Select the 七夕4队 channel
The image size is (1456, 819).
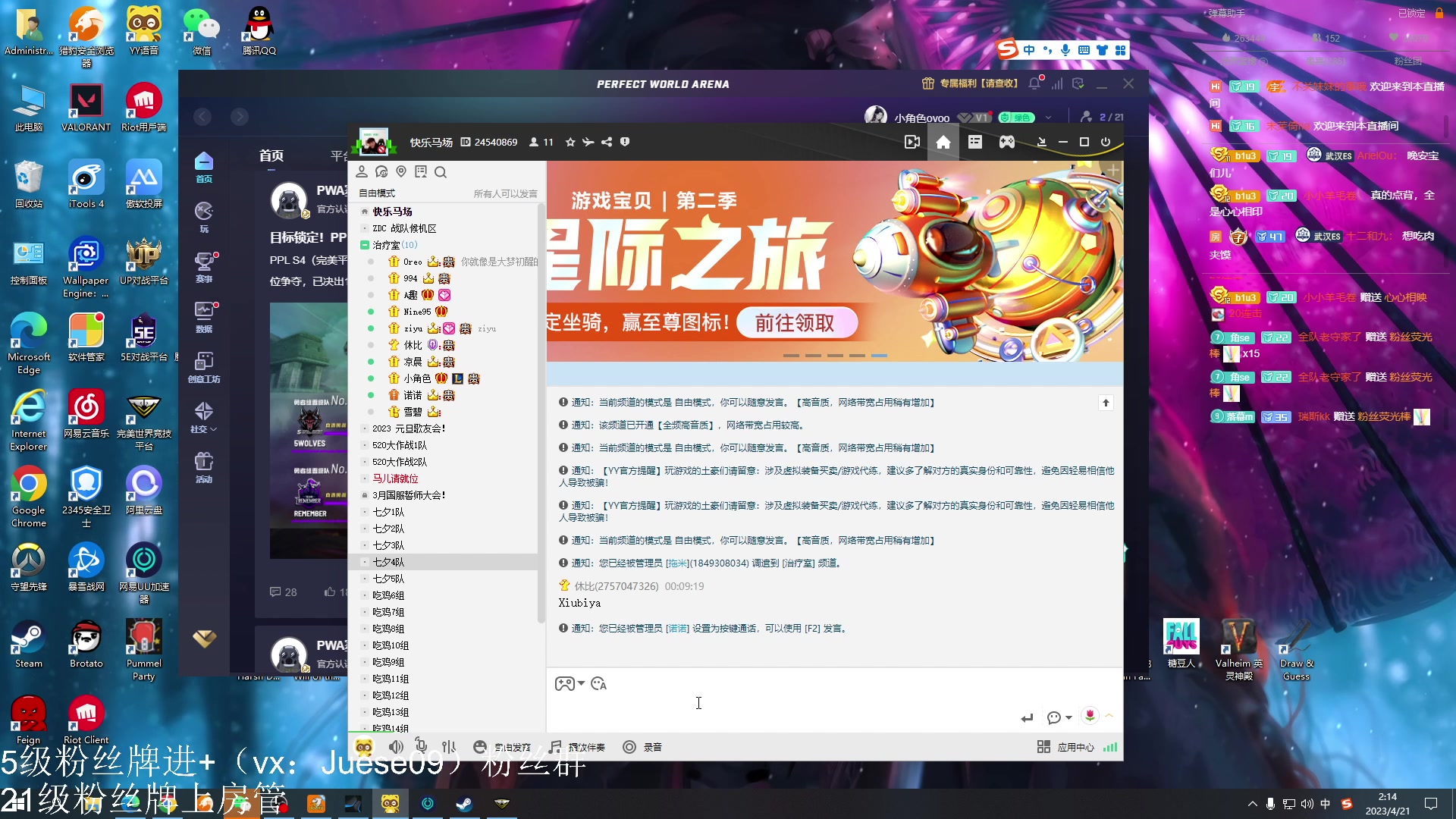tap(388, 562)
